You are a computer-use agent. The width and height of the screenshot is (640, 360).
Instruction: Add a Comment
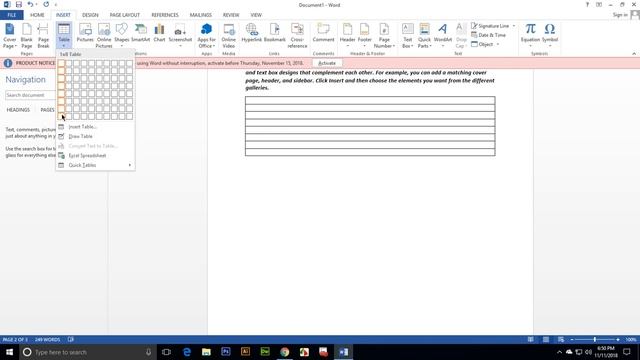point(323,33)
